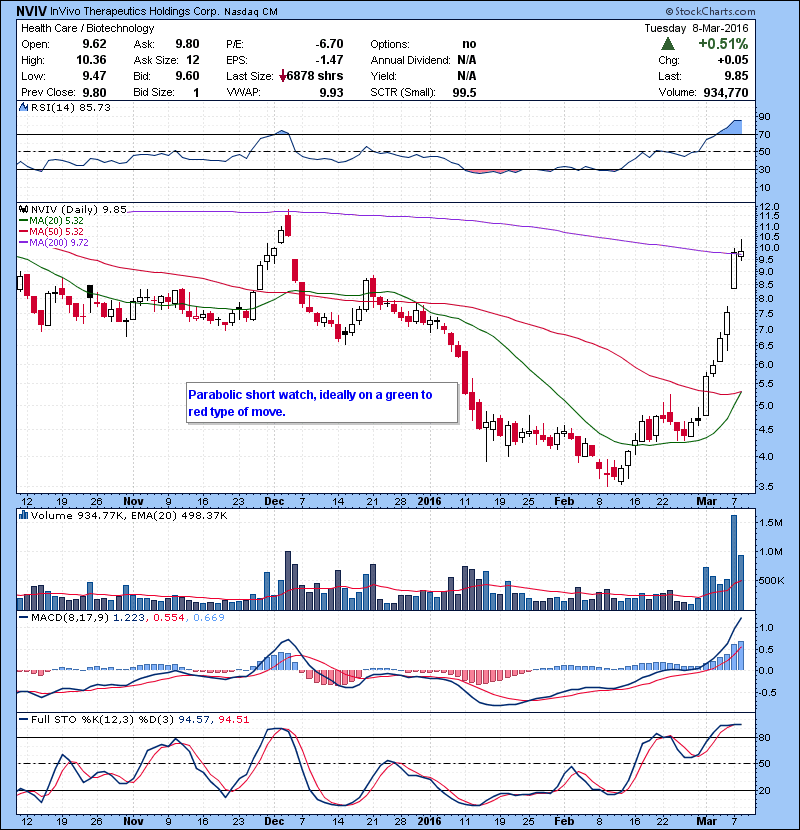Click the Bid value 9.60

[187, 76]
